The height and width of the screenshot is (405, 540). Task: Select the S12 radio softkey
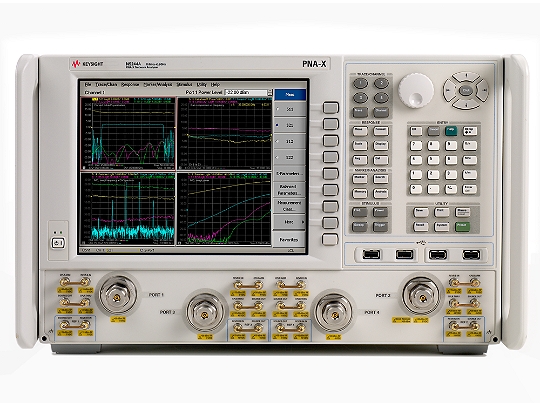tap(290, 142)
